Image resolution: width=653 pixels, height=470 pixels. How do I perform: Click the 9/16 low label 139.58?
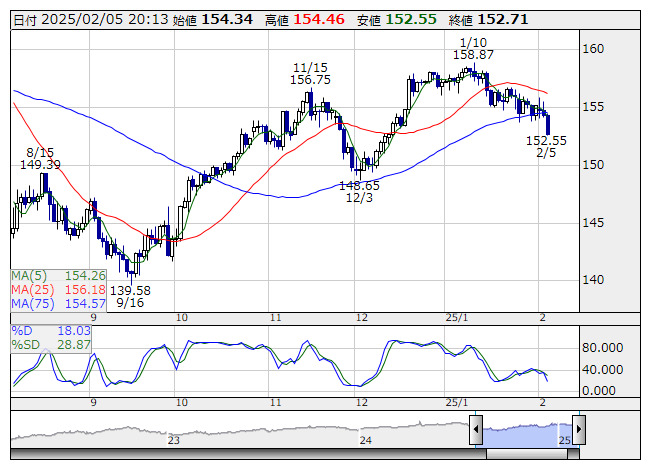131,290
